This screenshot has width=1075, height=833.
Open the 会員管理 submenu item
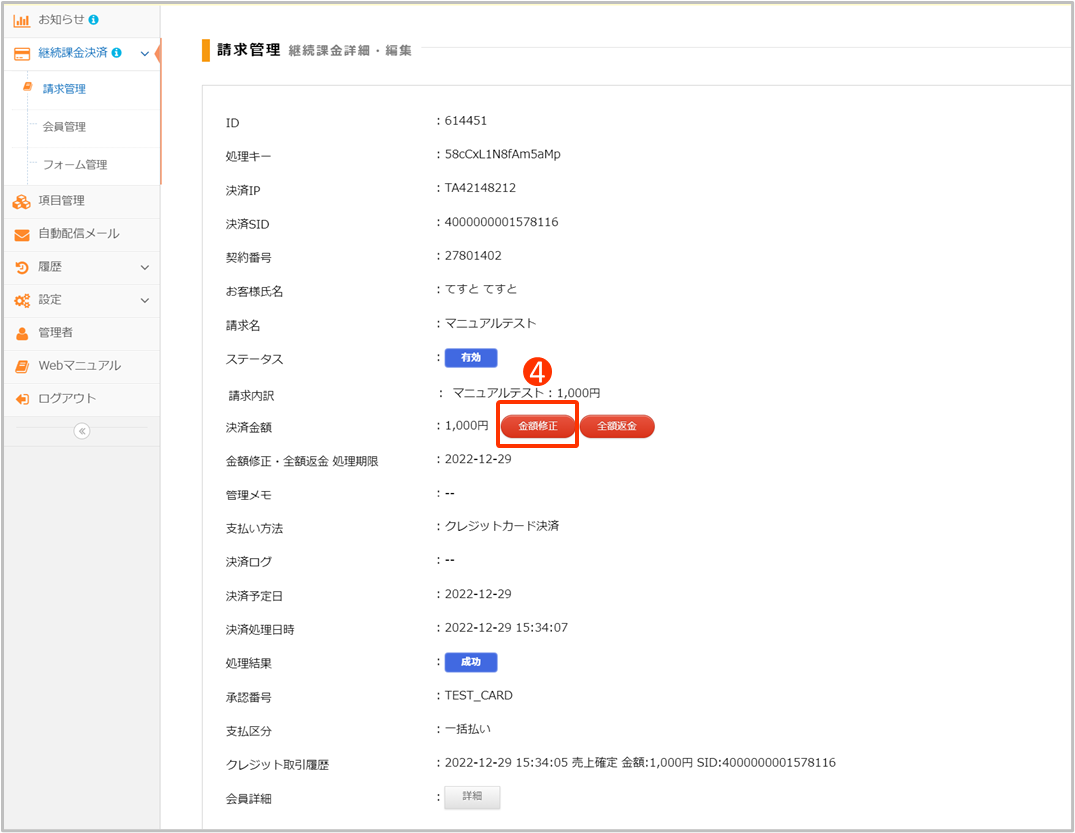click(x=64, y=127)
